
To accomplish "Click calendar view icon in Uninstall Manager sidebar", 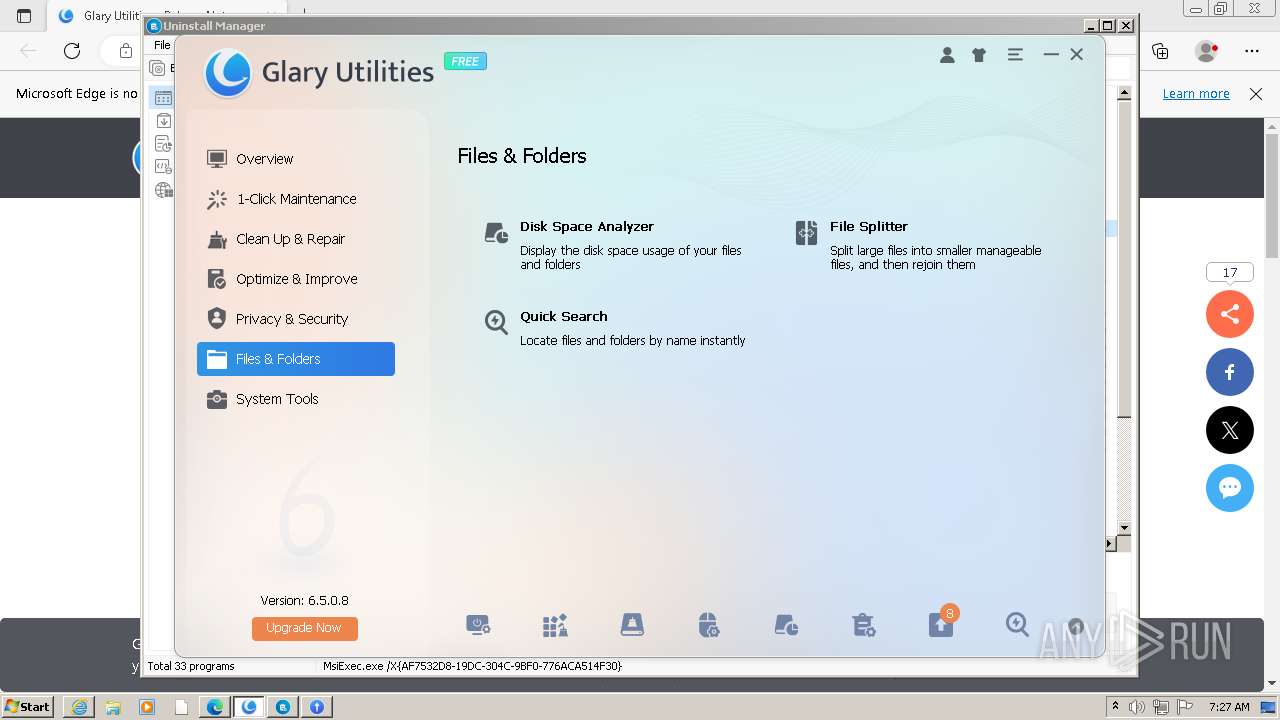I will (163, 98).
